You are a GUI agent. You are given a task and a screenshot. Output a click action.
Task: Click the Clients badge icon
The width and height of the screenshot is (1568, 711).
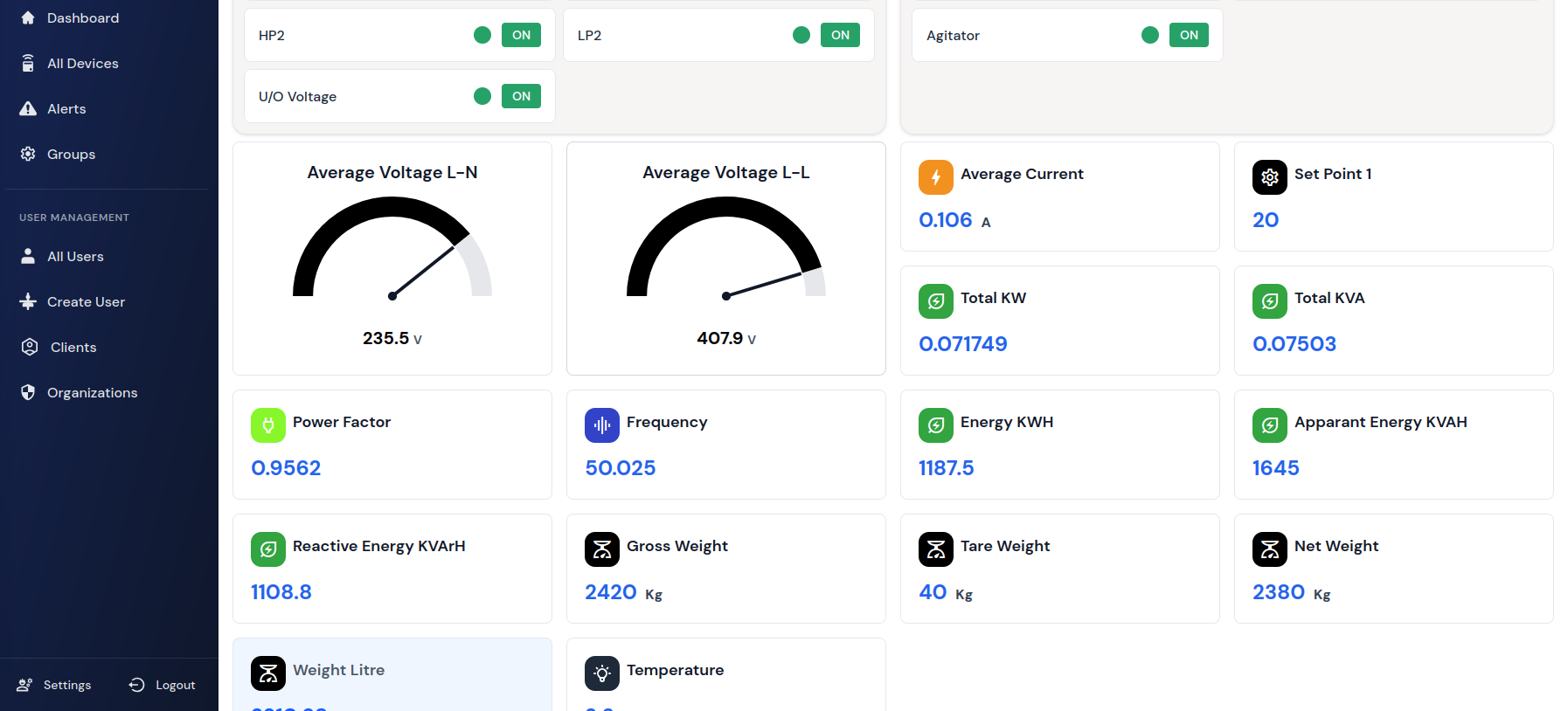30,347
